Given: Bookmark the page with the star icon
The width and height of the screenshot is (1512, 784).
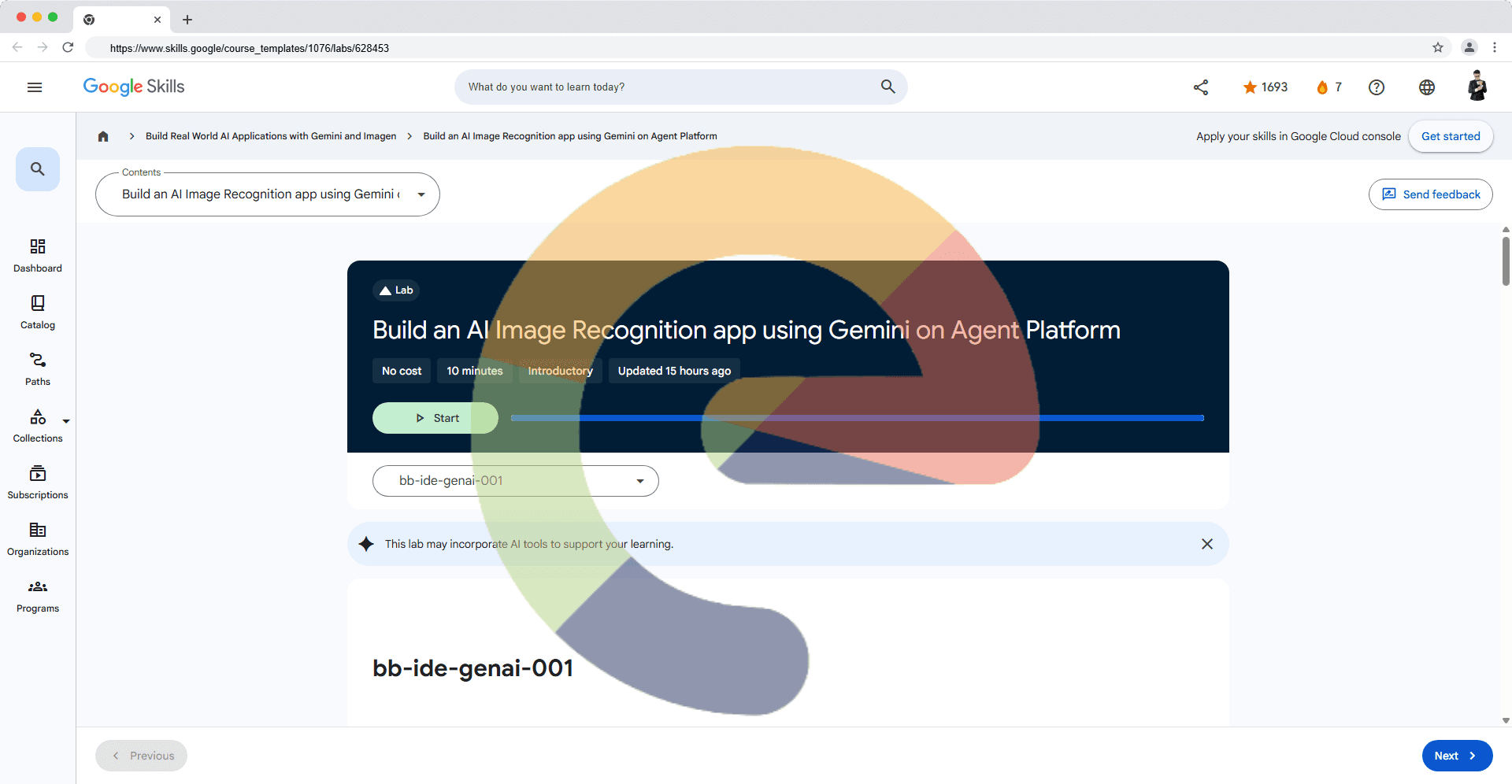Looking at the screenshot, I should click(1438, 47).
